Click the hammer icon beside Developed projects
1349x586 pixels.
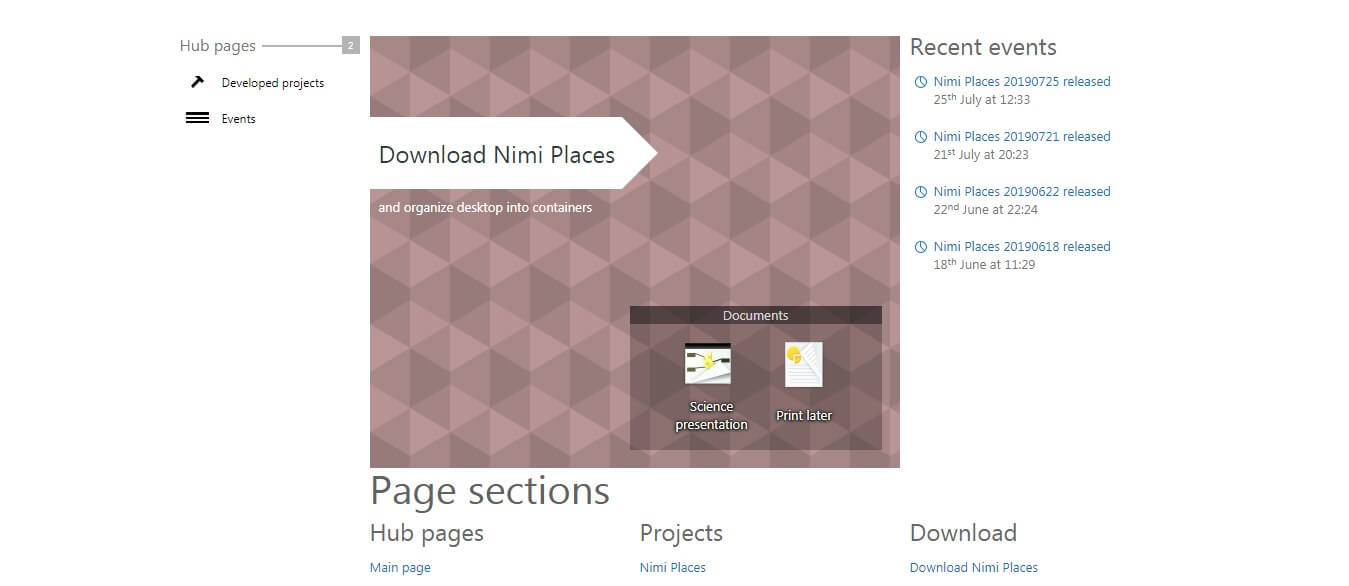pyautogui.click(x=197, y=82)
